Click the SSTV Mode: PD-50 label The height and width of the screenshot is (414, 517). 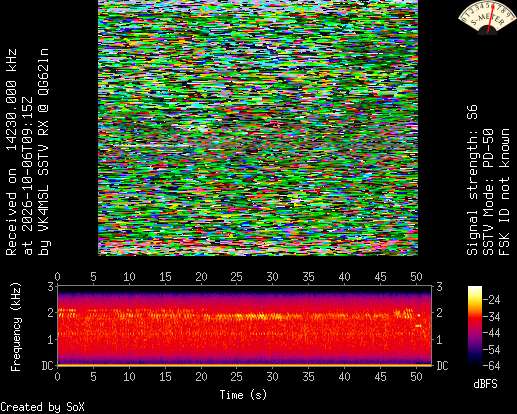coord(488,192)
